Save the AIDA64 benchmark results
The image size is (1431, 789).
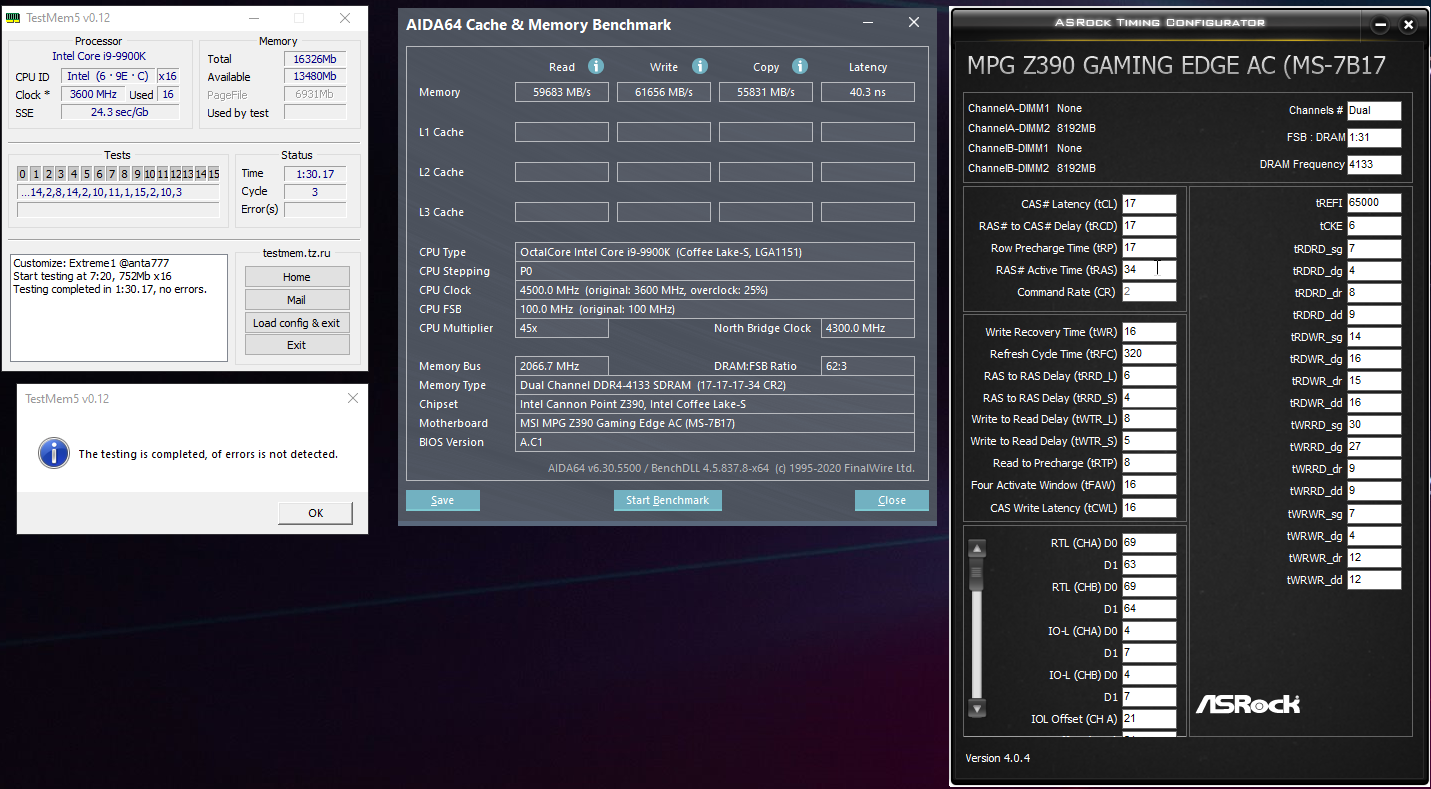click(x=442, y=500)
